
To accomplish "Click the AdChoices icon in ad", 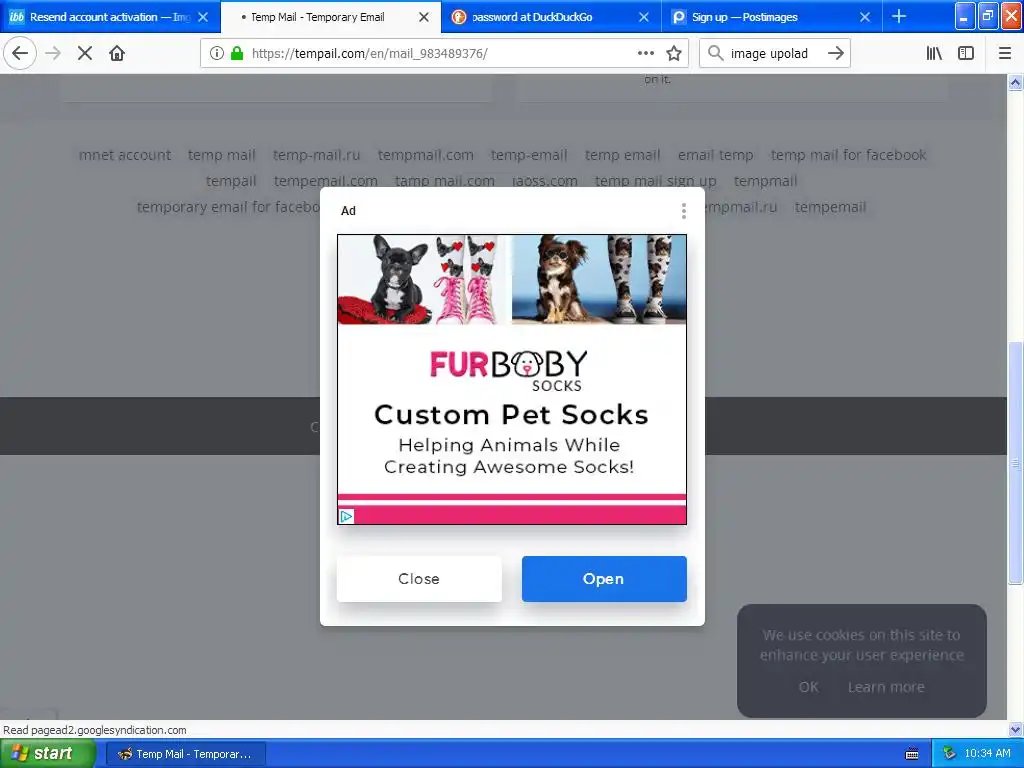I will click(x=346, y=517).
